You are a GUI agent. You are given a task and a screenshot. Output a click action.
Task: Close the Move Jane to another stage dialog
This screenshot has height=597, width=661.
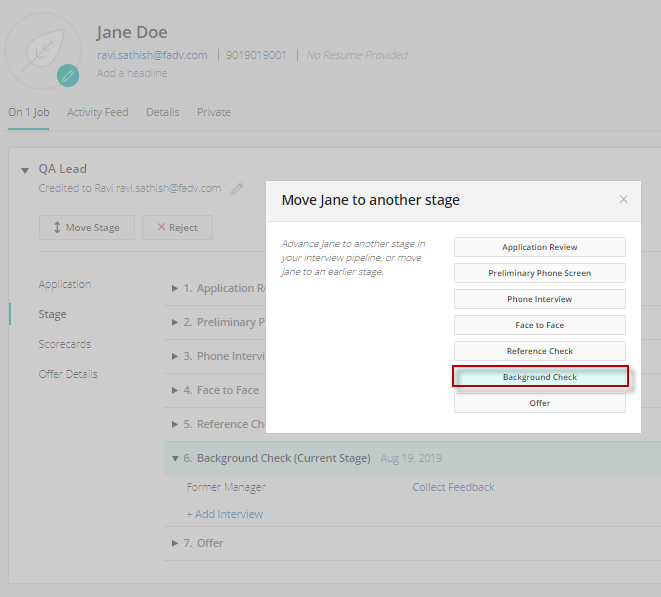tap(623, 199)
